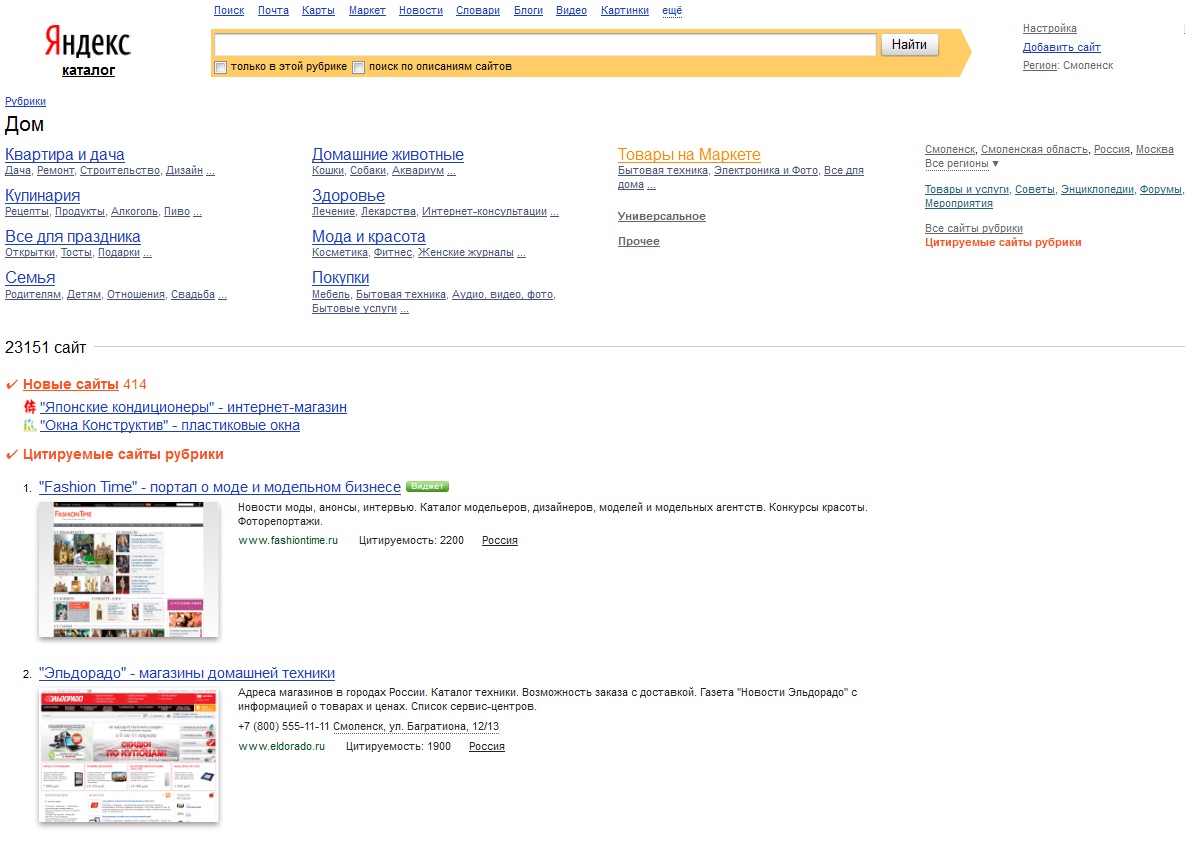
Task: Open the Fashion Time portal title link
Action: point(220,488)
